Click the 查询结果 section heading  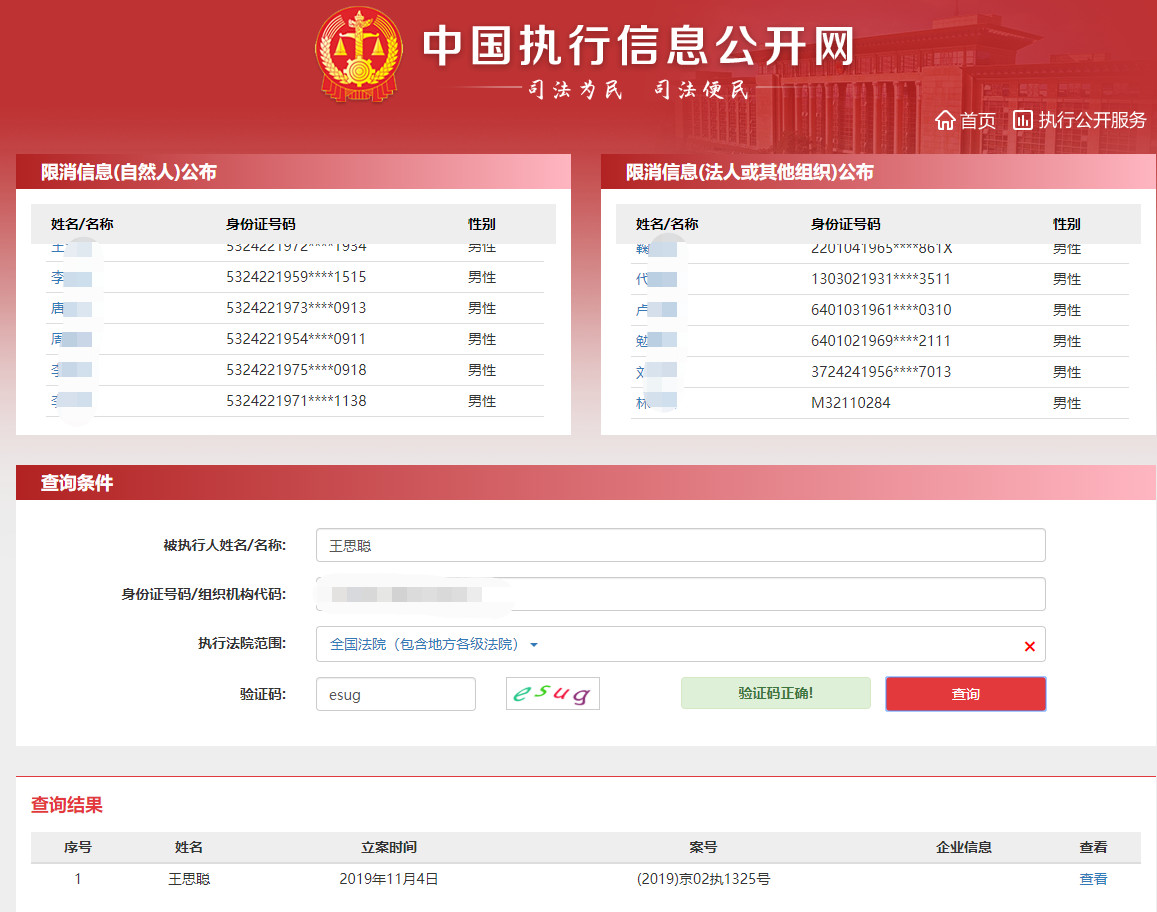pos(66,805)
